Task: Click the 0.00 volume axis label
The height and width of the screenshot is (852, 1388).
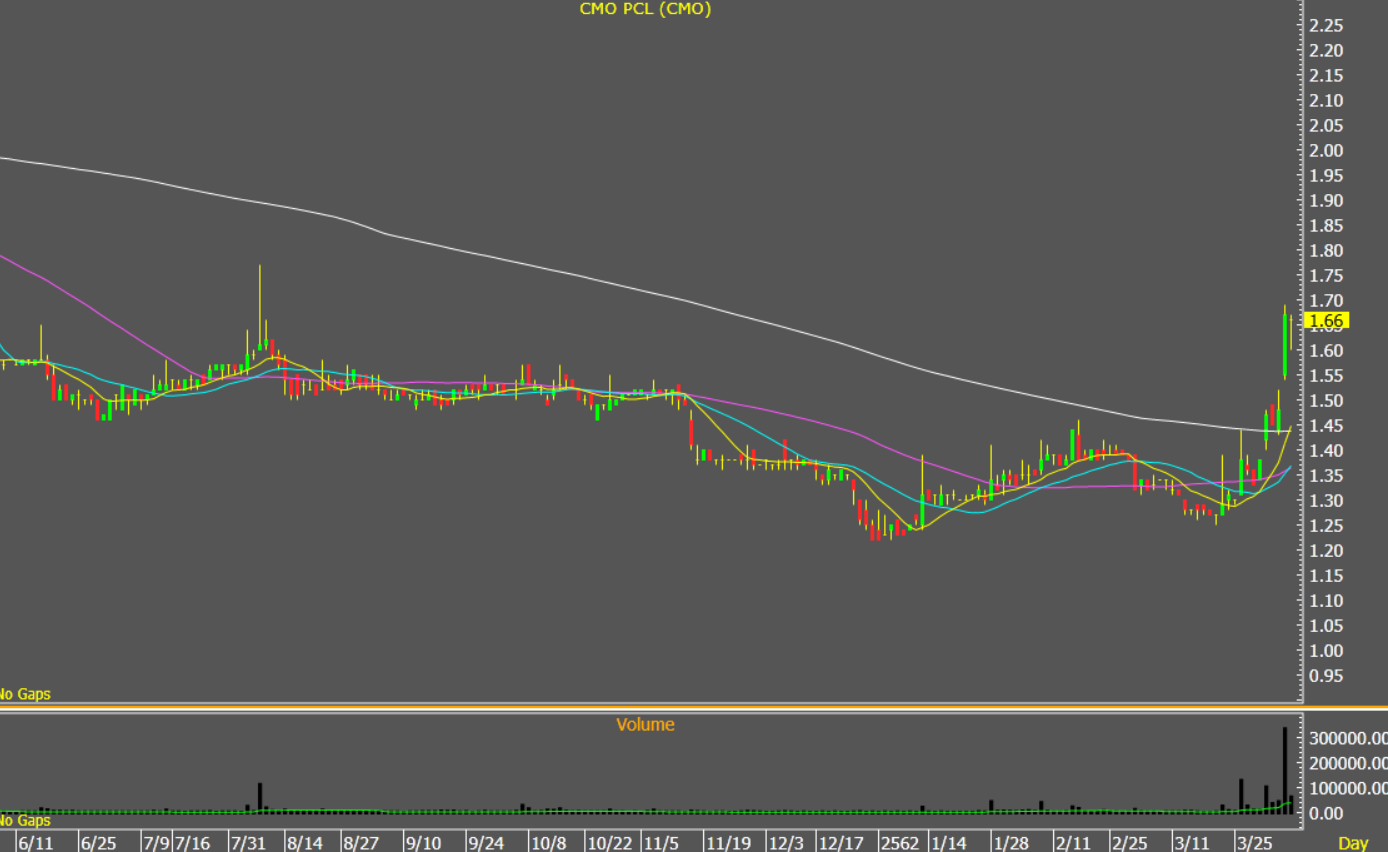Action: 1325,813
